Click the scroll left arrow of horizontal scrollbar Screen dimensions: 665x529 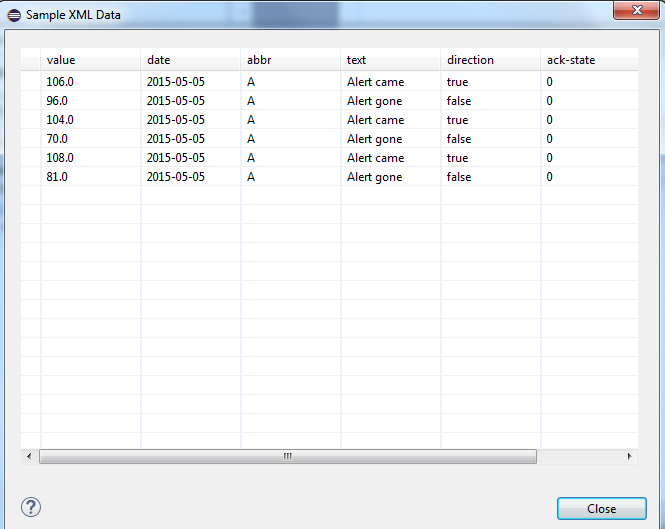[29, 456]
